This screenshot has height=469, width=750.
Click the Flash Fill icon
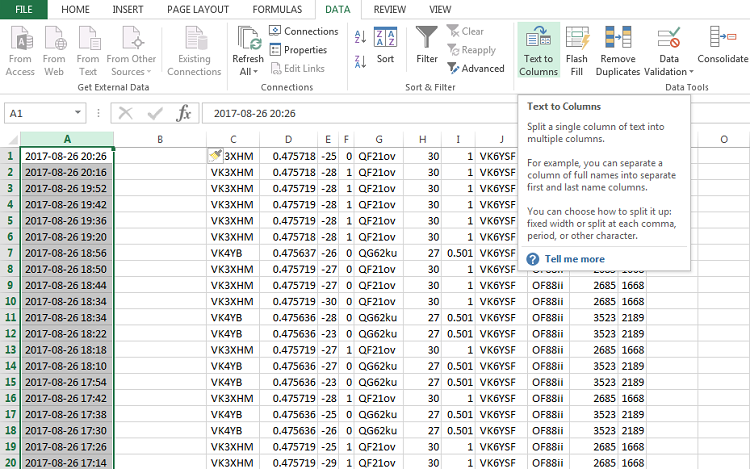tap(577, 50)
